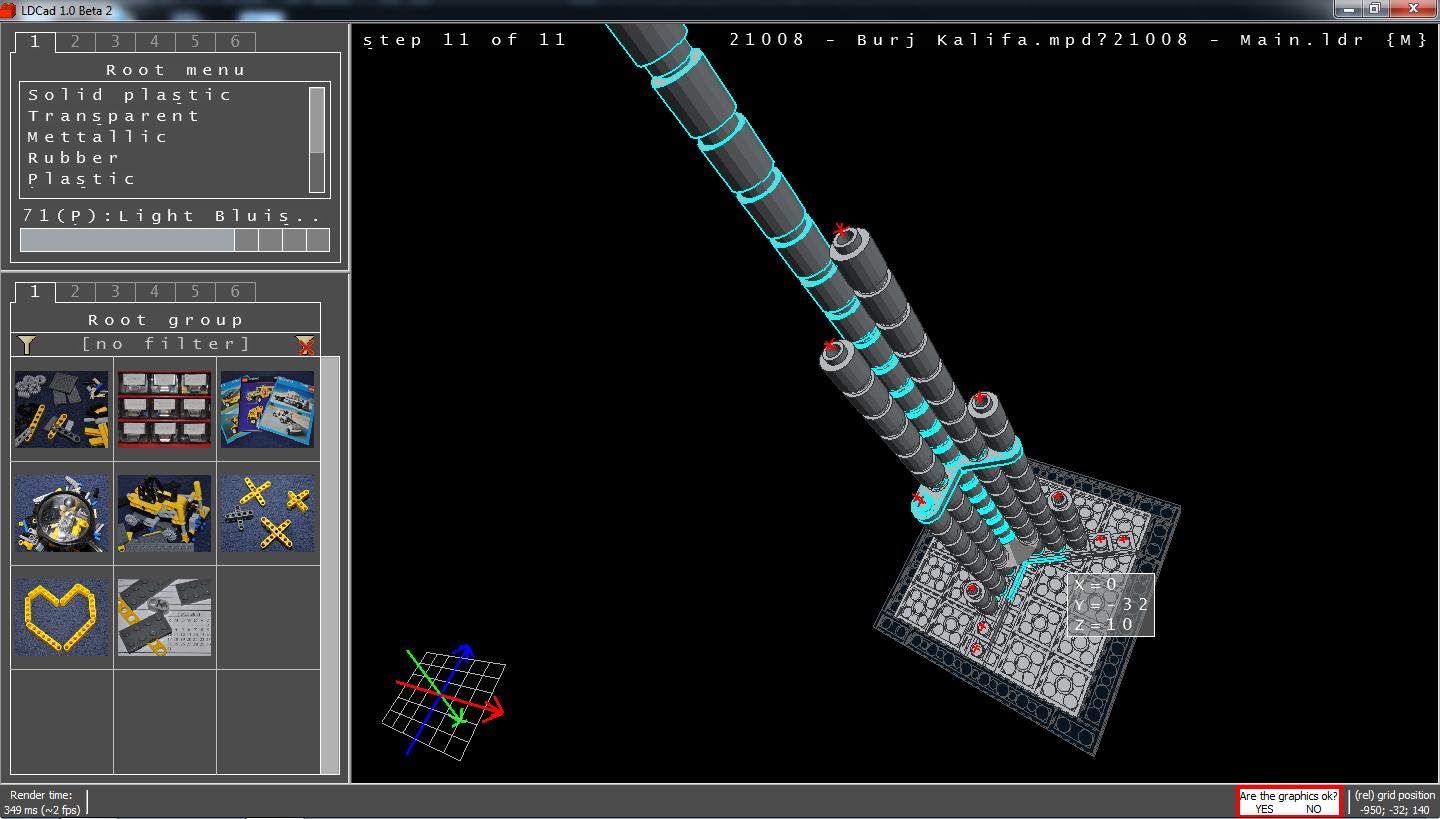
Task: Click the X Y Z coordinate tooltip
Action: pos(1111,604)
